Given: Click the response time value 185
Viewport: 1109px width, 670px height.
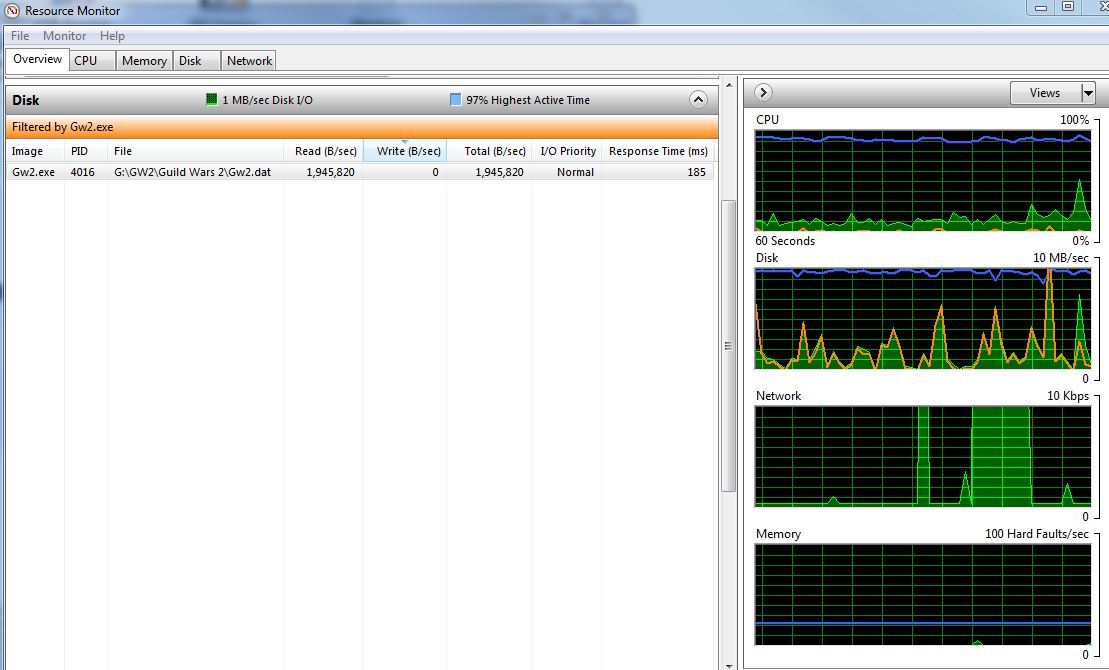Looking at the screenshot, I should pos(697,172).
